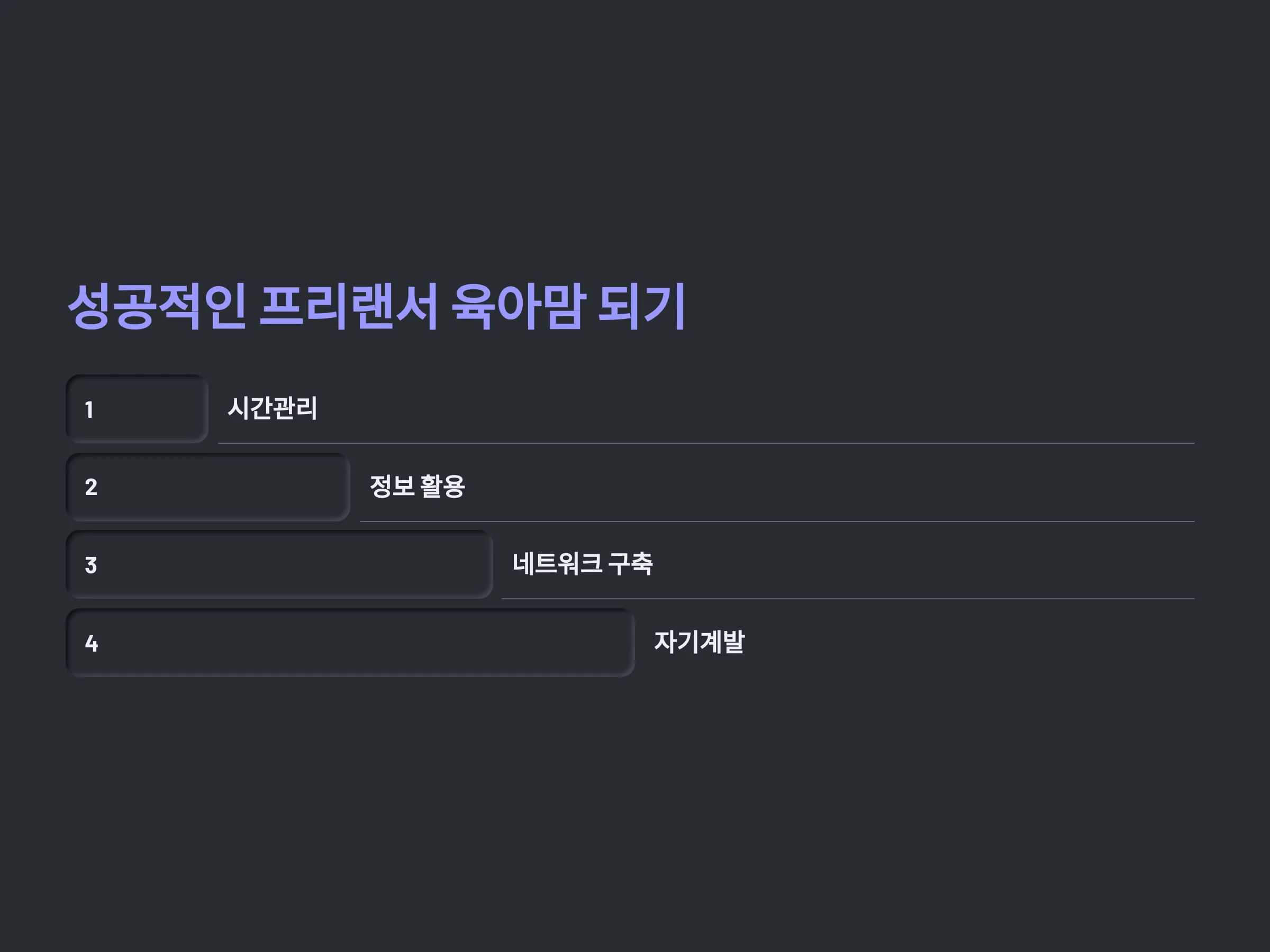Screen dimensions: 1270x952
Task: Select the shortest numbered box, step 1
Action: [x=137, y=409]
